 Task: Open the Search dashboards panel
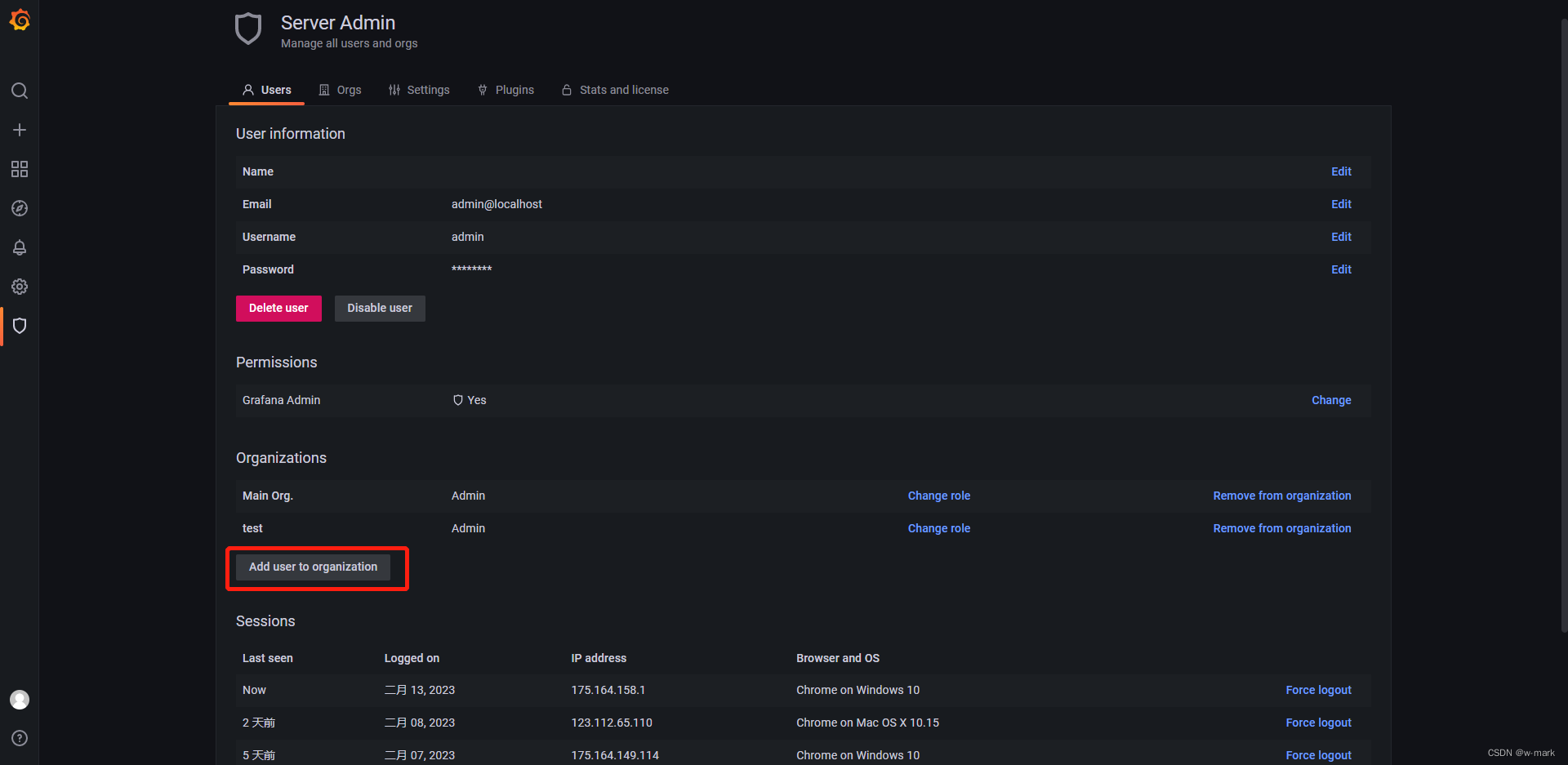[x=20, y=91]
